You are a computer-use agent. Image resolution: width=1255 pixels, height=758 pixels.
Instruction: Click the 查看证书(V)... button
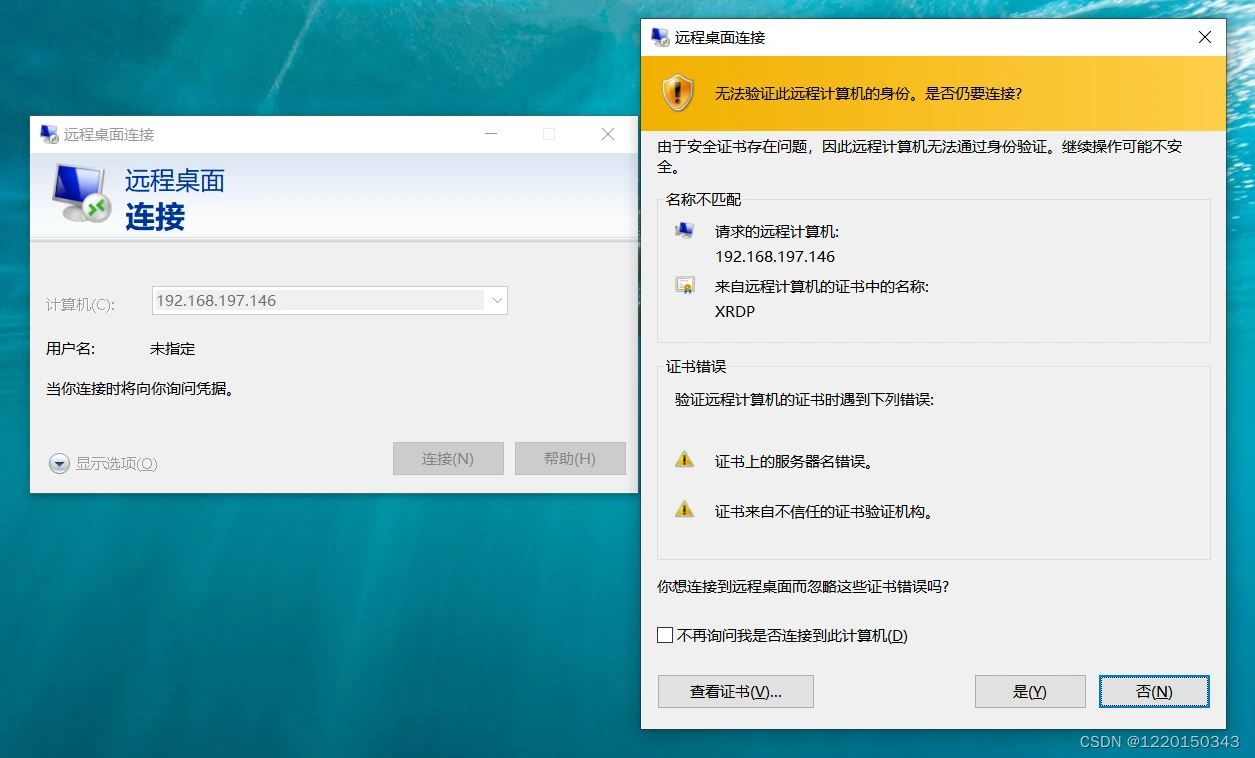[736, 691]
